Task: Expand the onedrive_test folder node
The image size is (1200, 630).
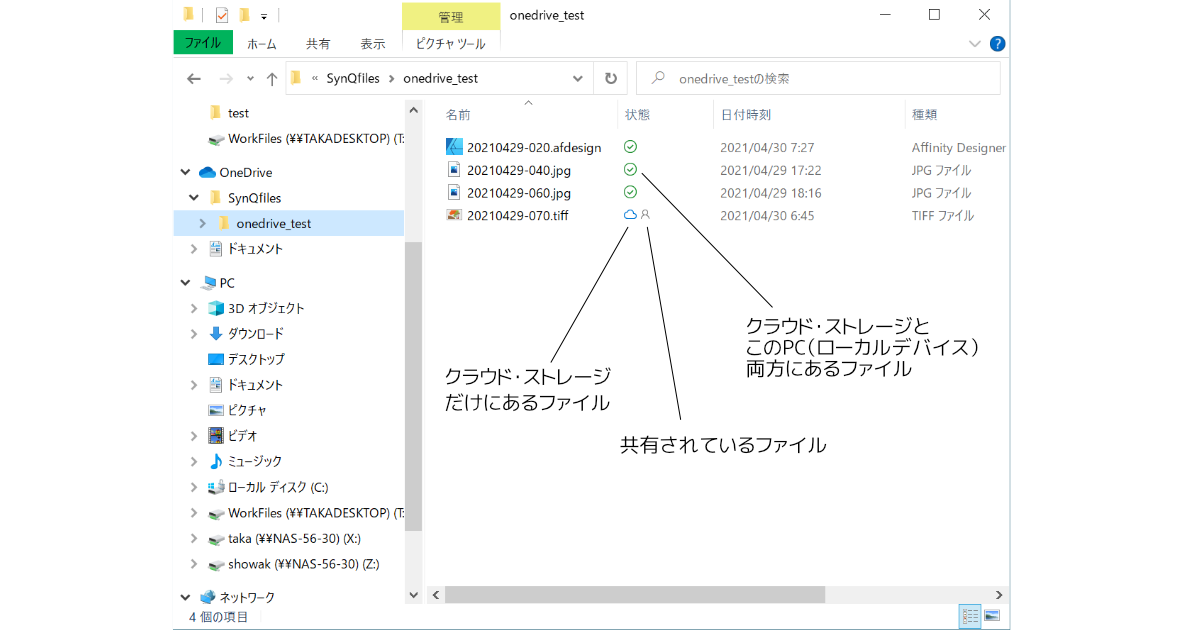Action: coord(203,224)
